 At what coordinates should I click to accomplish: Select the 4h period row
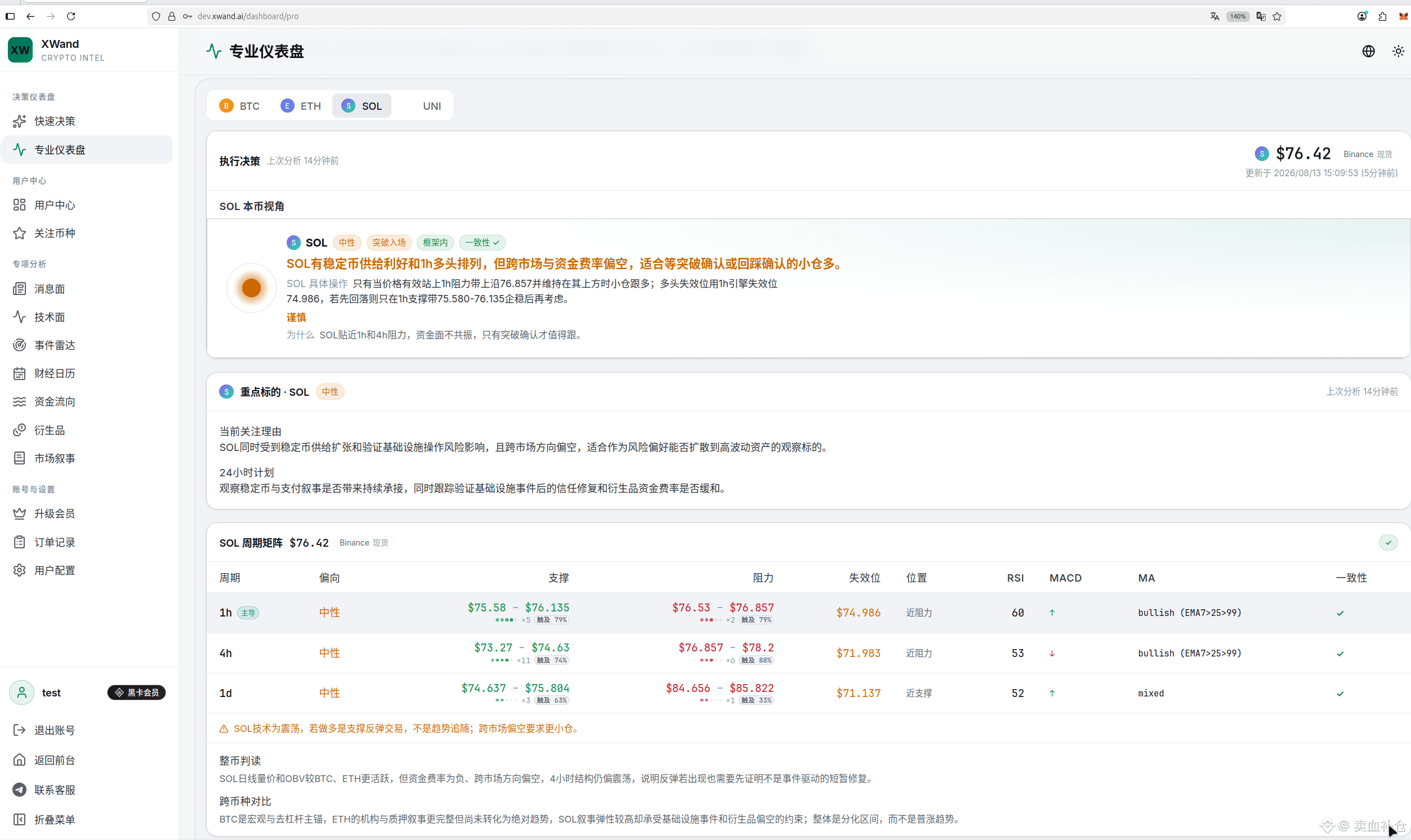click(808, 653)
